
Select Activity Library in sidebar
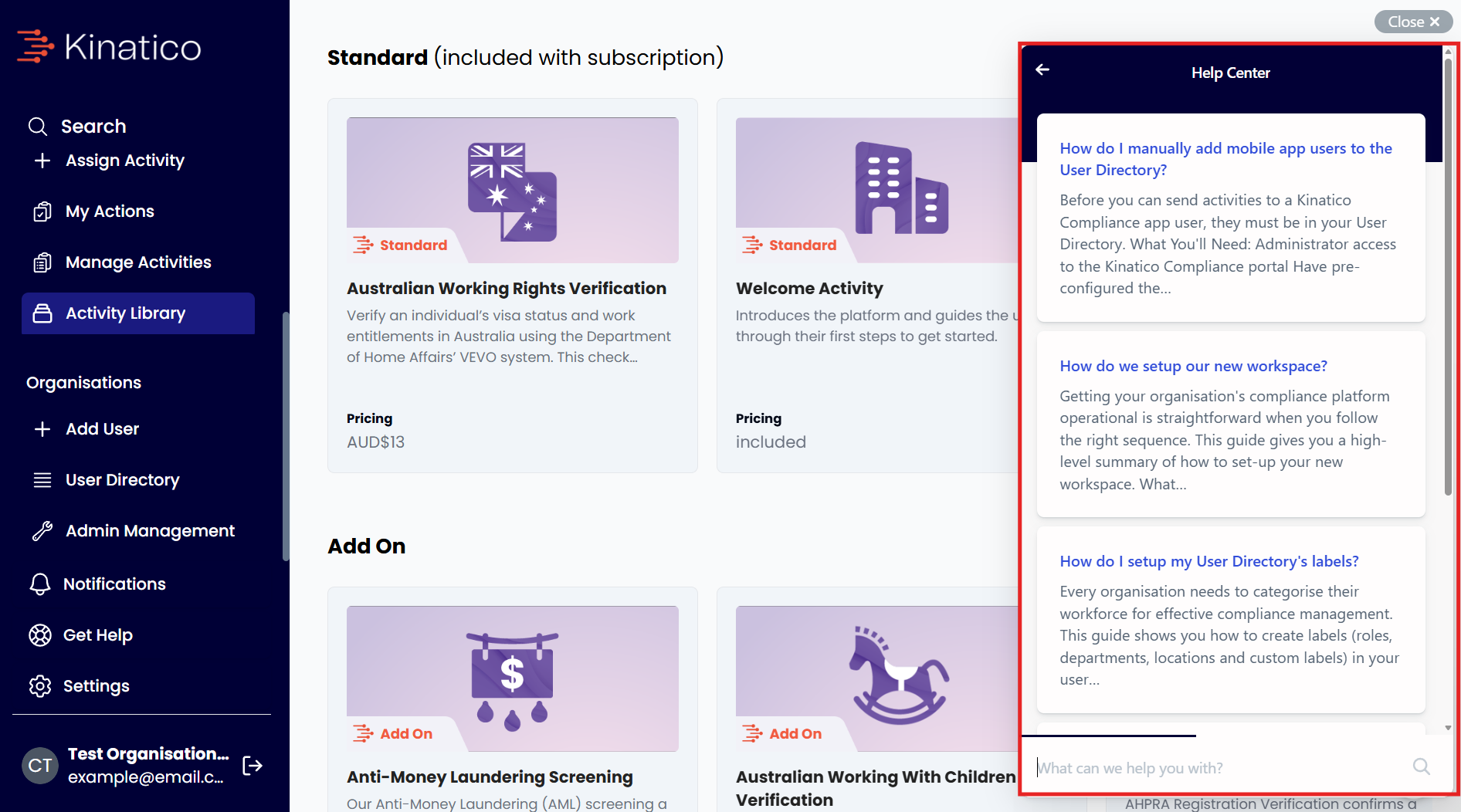tap(138, 313)
